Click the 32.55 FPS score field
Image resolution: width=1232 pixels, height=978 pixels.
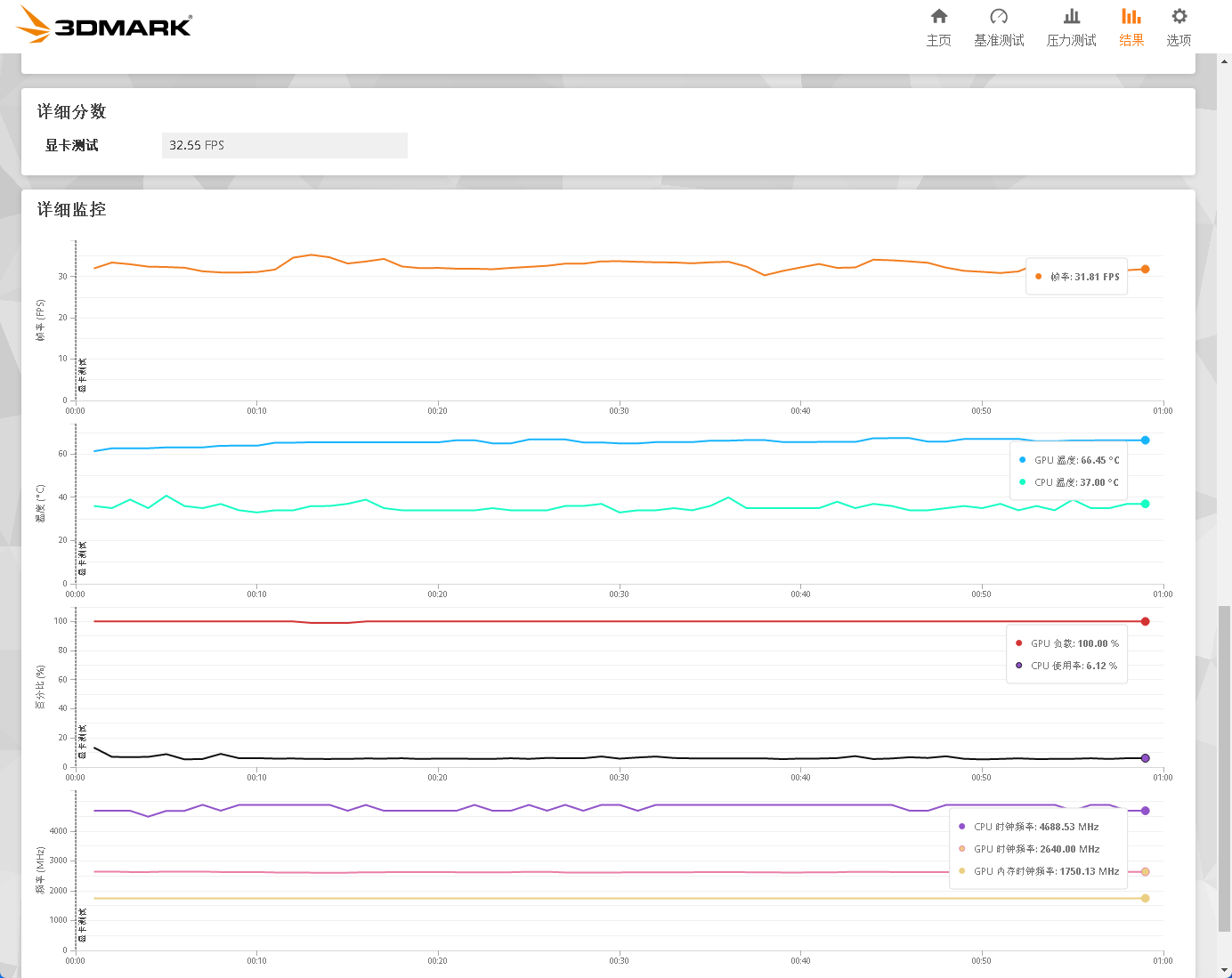(x=285, y=145)
